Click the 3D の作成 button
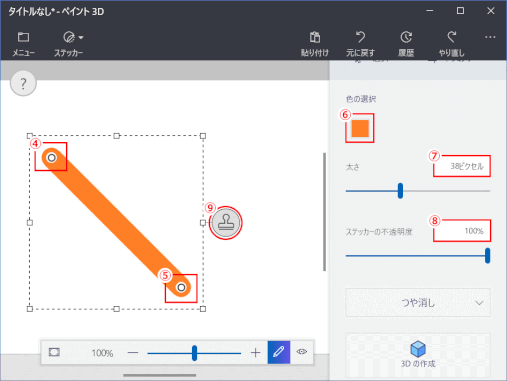Image resolution: width=507 pixels, height=381 pixels. coord(418,355)
